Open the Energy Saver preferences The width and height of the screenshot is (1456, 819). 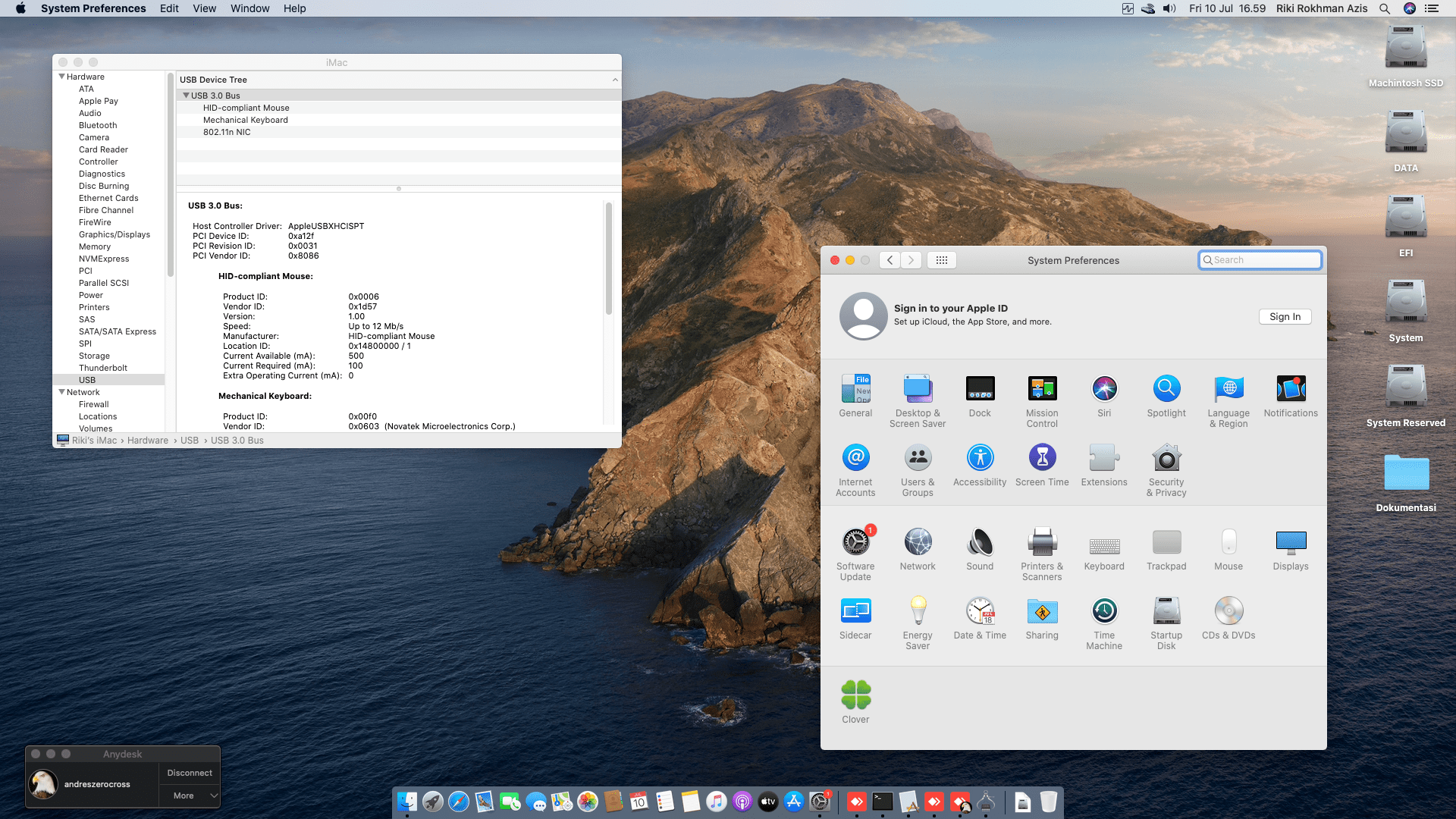click(918, 612)
